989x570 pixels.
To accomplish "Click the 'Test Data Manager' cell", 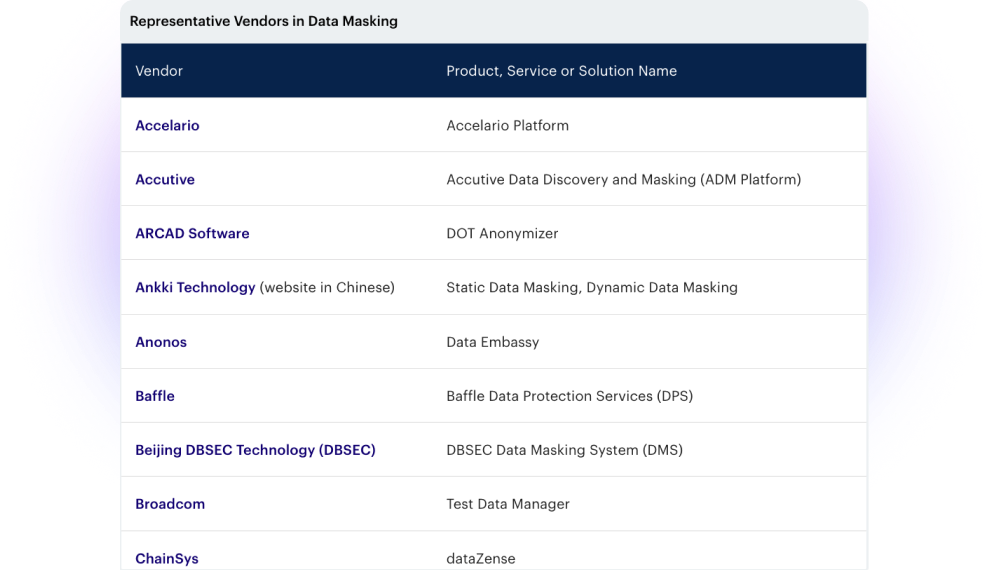I will [508, 504].
